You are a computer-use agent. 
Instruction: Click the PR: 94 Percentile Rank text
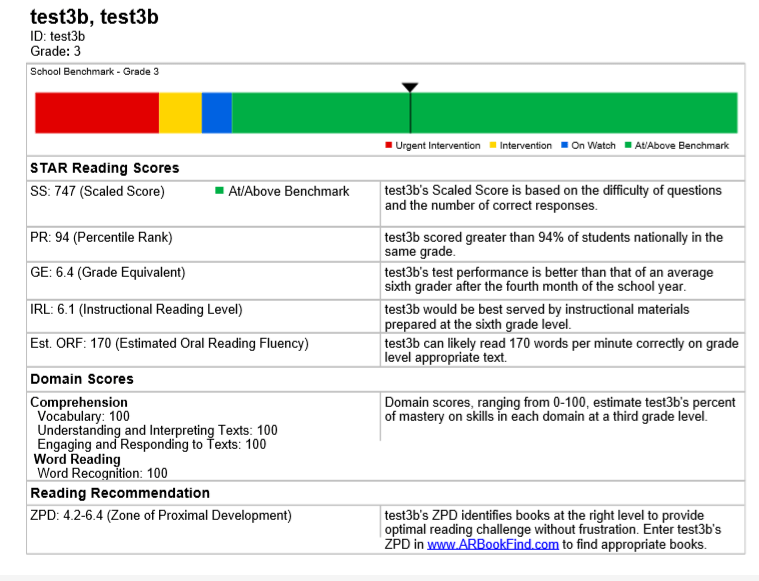click(101, 237)
